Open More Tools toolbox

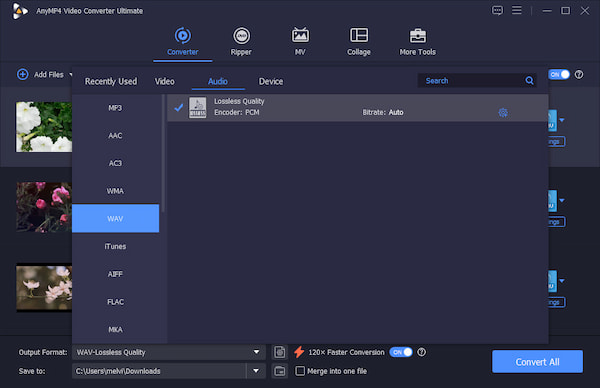point(417,42)
